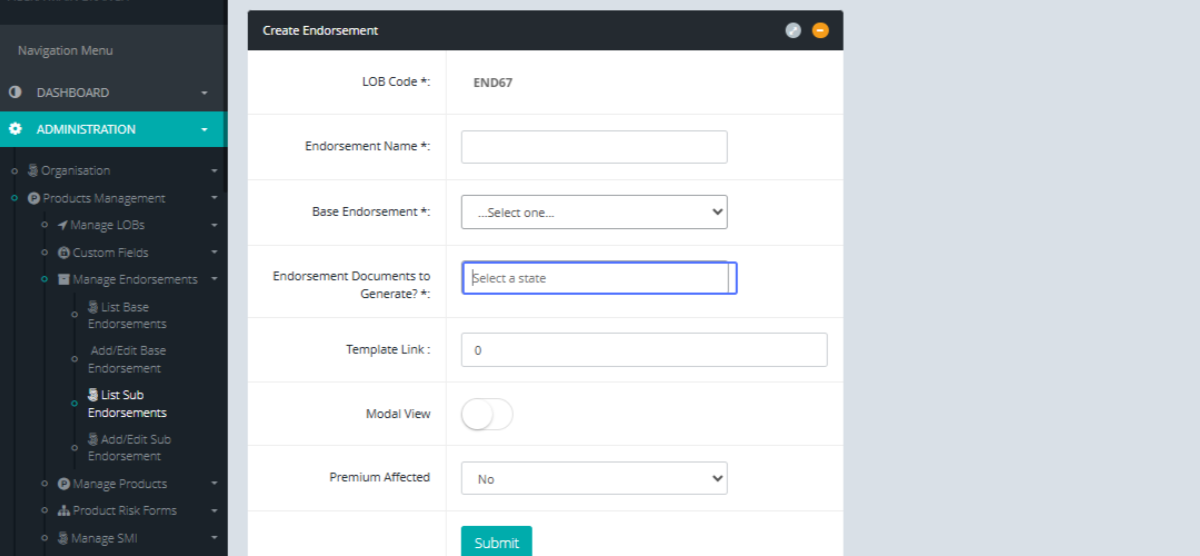The height and width of the screenshot is (556, 1200).
Task: Toggle the Modal View switch
Action: tap(487, 414)
